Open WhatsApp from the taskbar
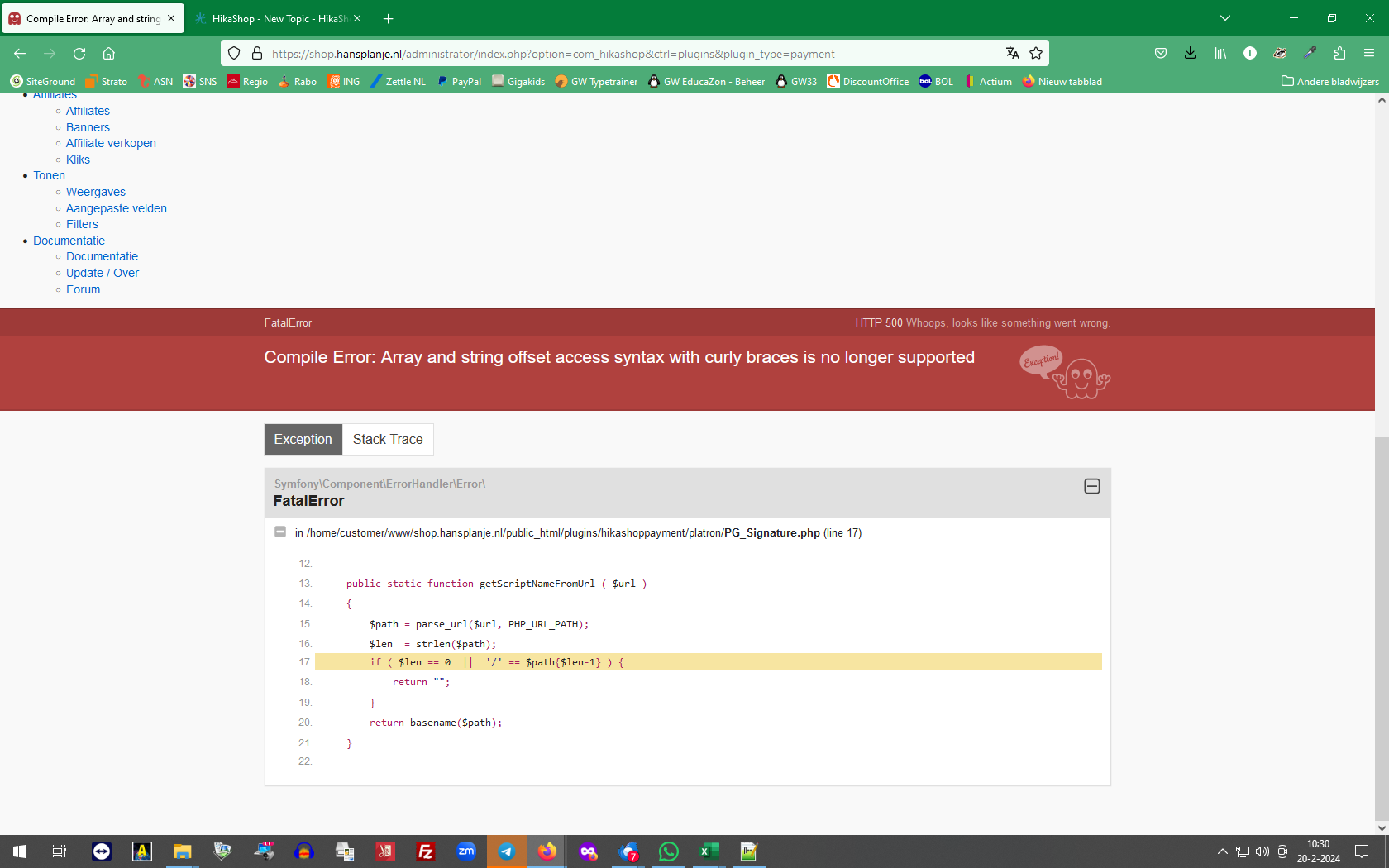Viewport: 1389px width, 868px height. pyautogui.click(x=669, y=851)
